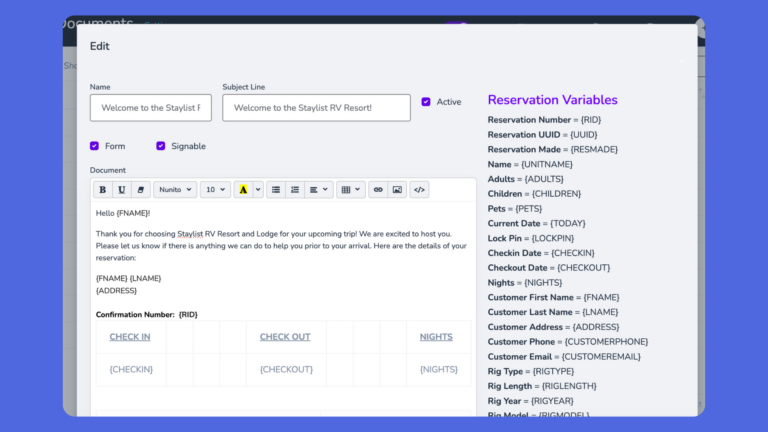The height and width of the screenshot is (432, 768).
Task: Click the {CHECKIN} table cell
Action: (x=131, y=369)
